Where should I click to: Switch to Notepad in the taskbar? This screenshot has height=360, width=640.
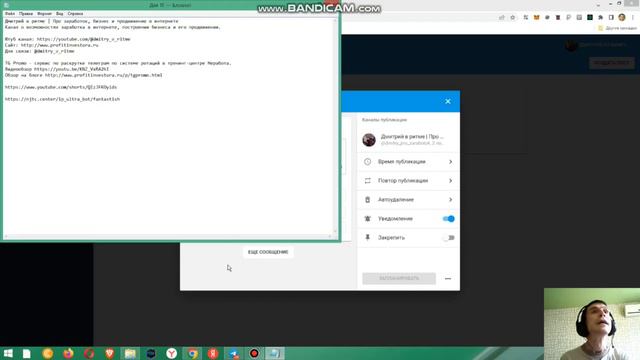coord(275,353)
